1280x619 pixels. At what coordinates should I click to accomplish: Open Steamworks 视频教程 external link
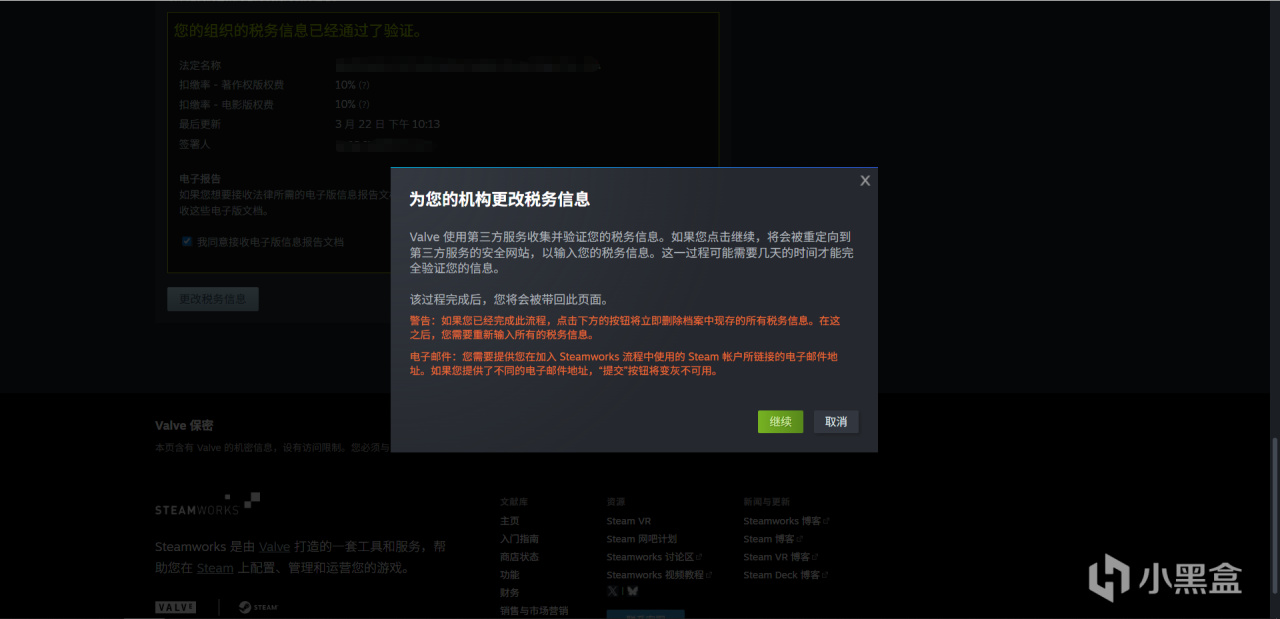pos(659,575)
